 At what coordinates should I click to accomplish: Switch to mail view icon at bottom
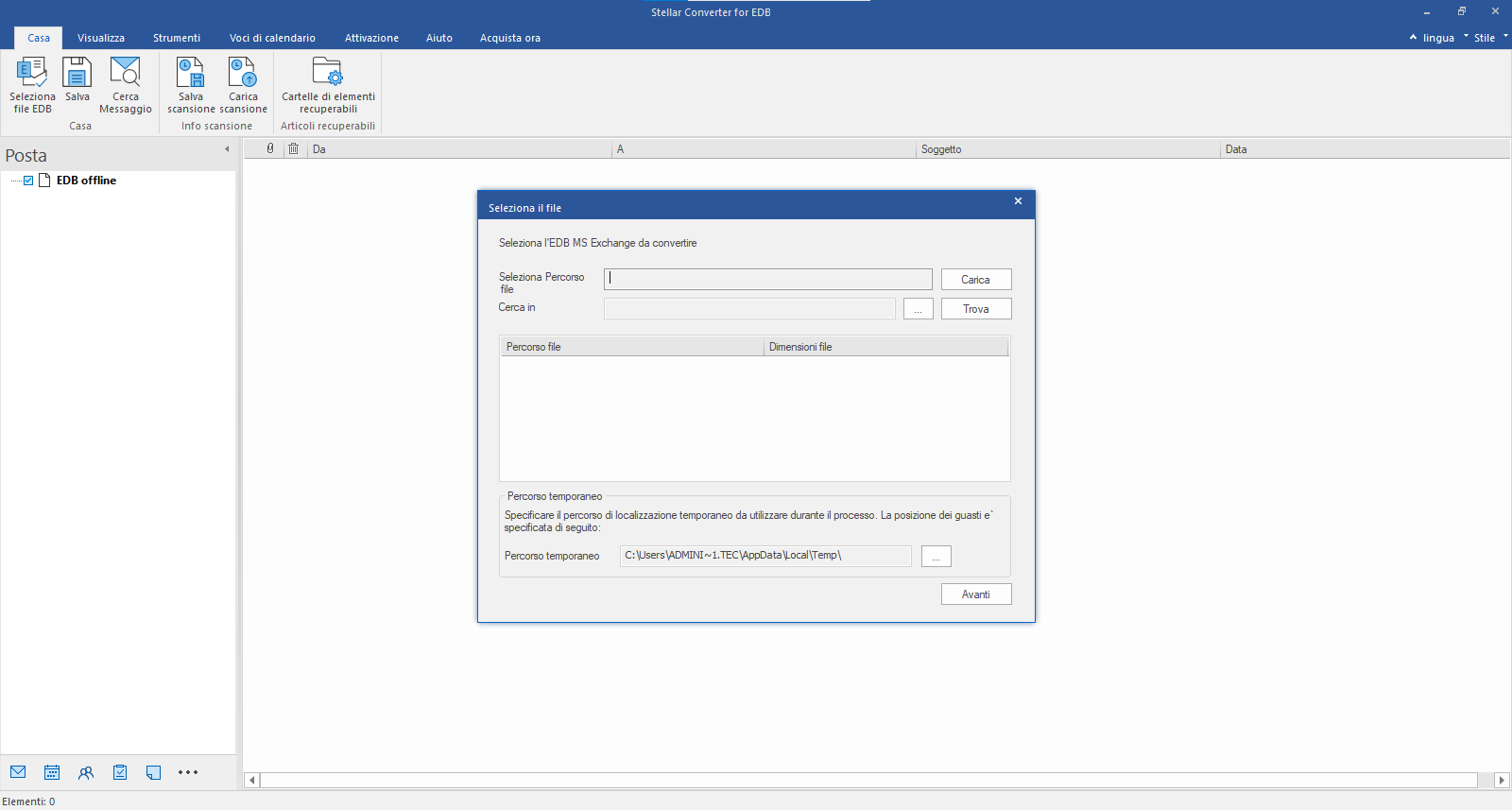pyautogui.click(x=18, y=772)
